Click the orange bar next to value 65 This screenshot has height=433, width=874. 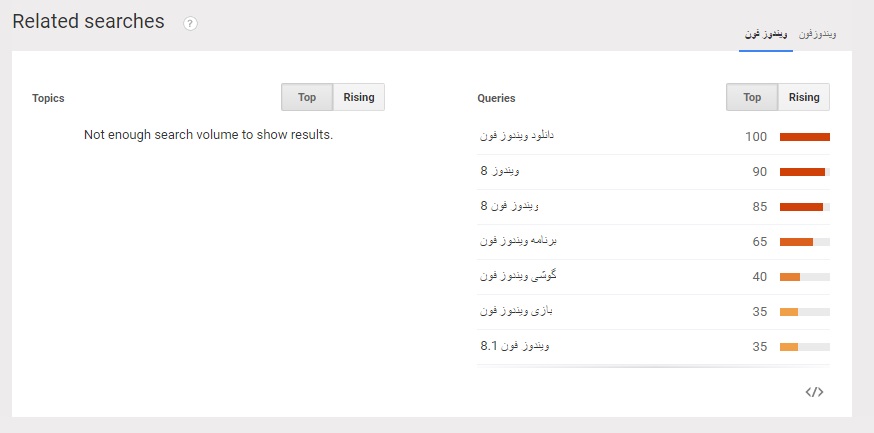click(797, 242)
